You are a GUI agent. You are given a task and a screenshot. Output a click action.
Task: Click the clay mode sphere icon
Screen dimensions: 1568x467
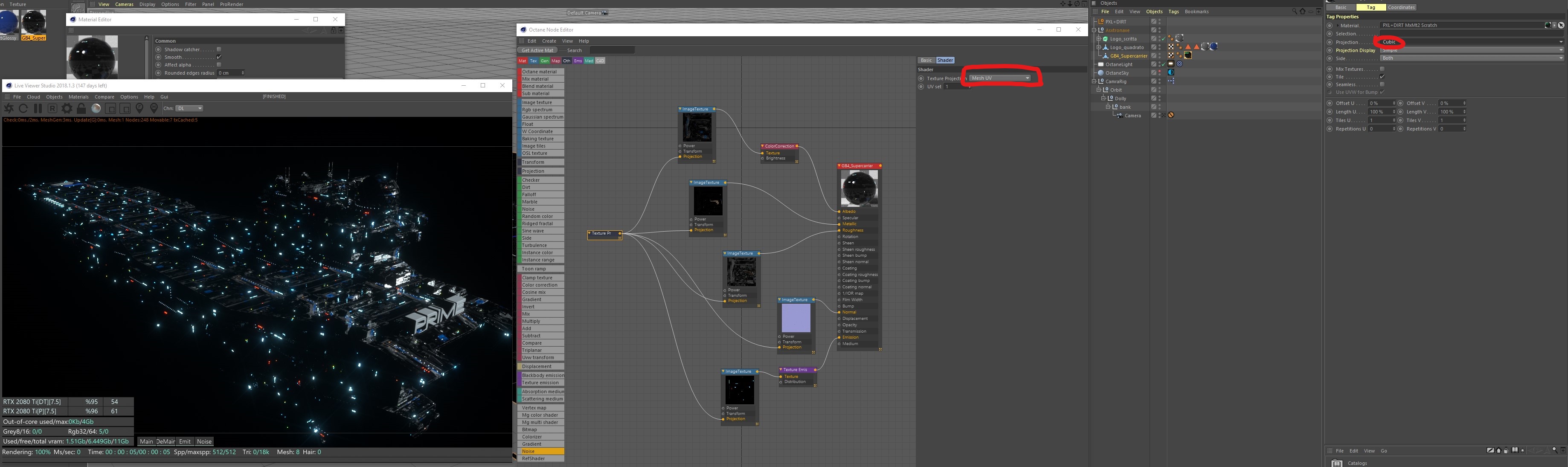point(96,108)
